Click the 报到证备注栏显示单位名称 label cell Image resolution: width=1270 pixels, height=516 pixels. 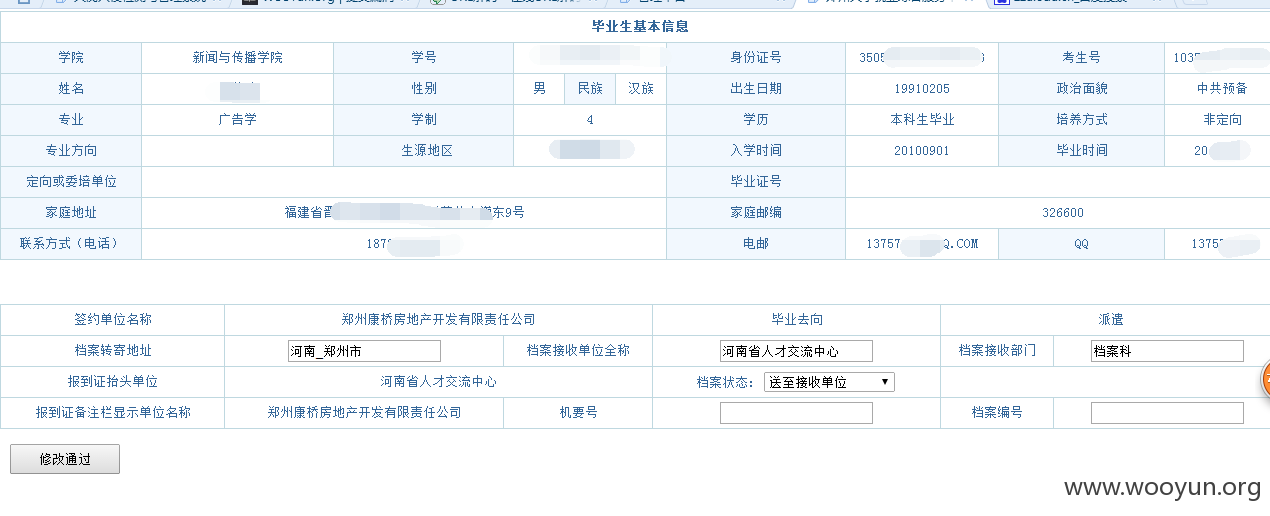[x=113, y=413]
